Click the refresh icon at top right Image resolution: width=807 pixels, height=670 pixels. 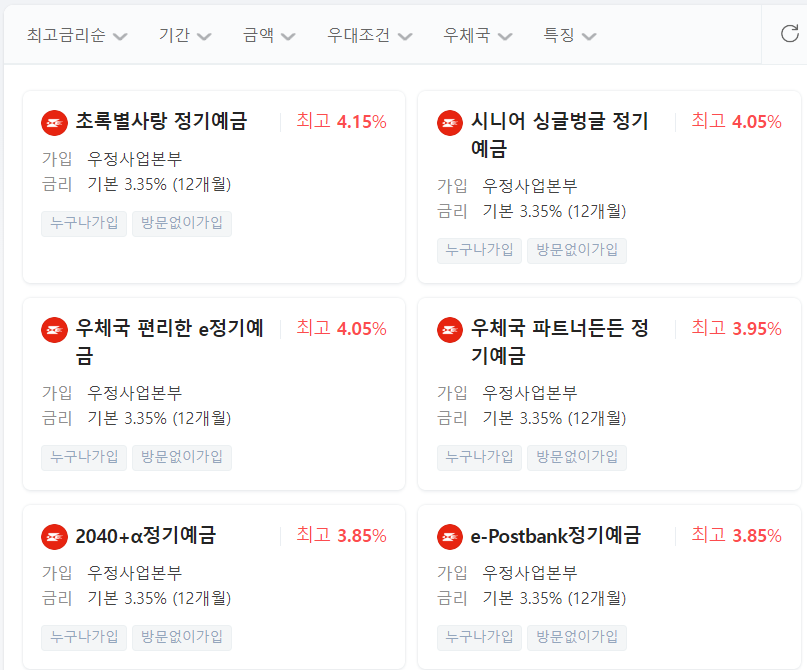click(x=790, y=34)
